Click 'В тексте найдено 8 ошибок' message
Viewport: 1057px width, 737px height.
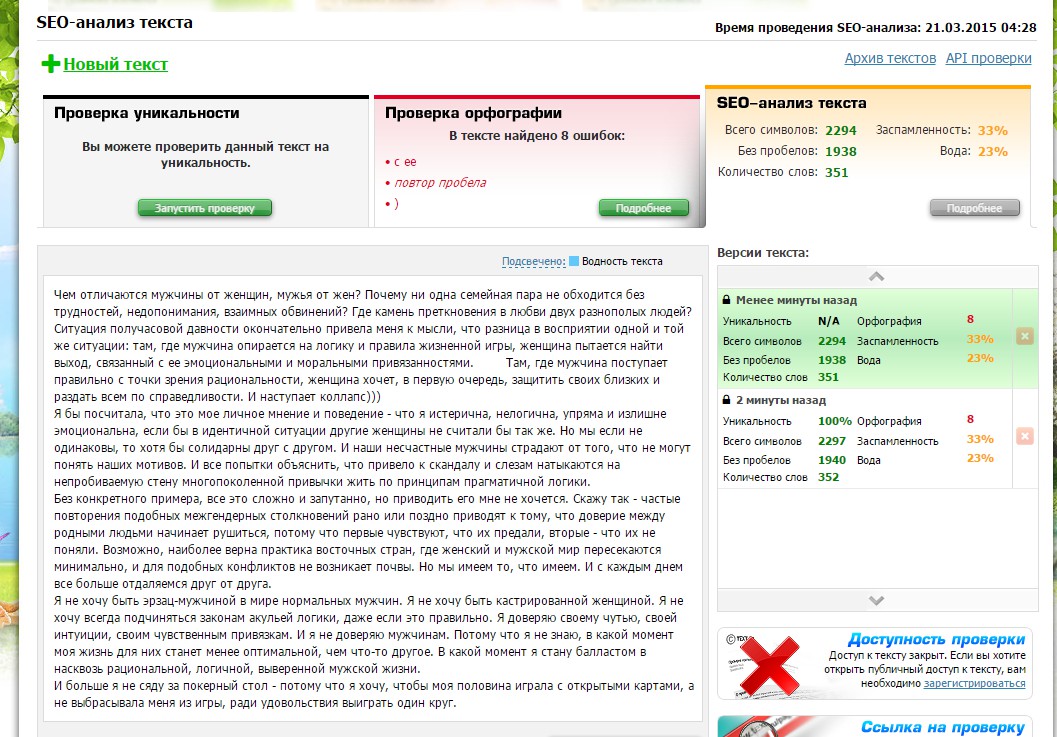pos(537,136)
